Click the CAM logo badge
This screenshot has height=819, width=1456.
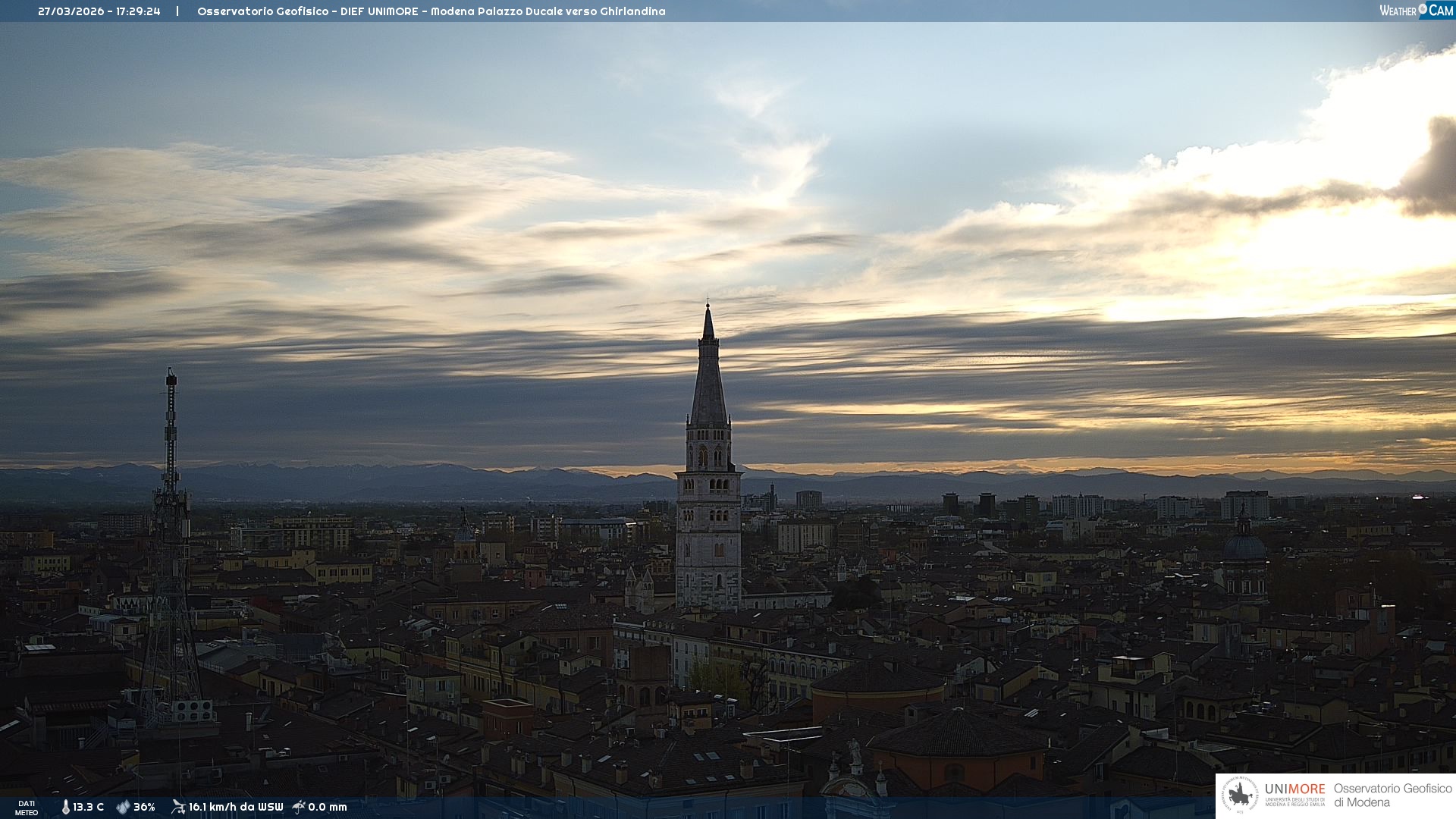click(x=1441, y=11)
